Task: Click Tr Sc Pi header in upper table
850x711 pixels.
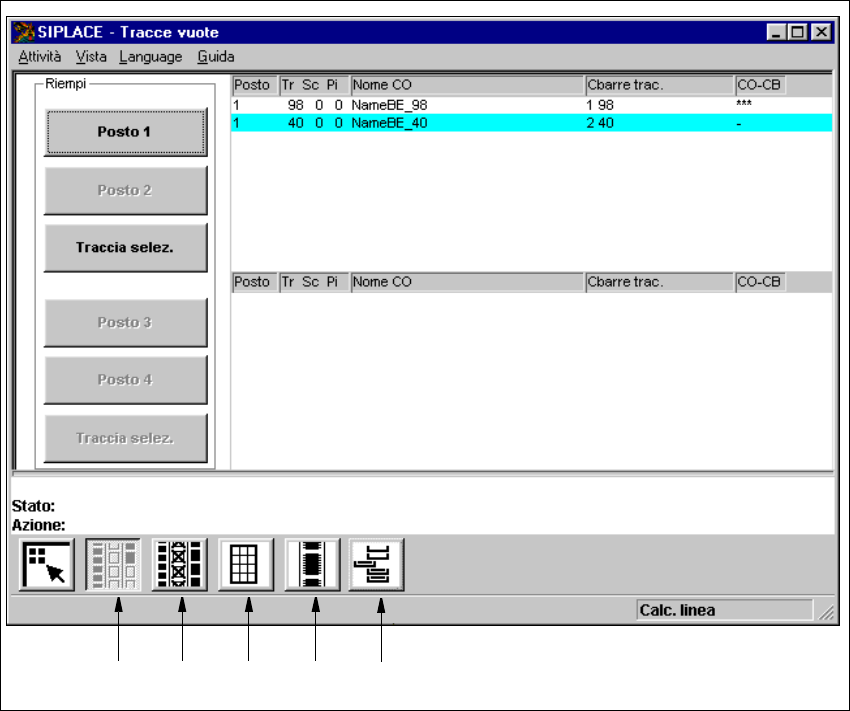Action: 314,85
